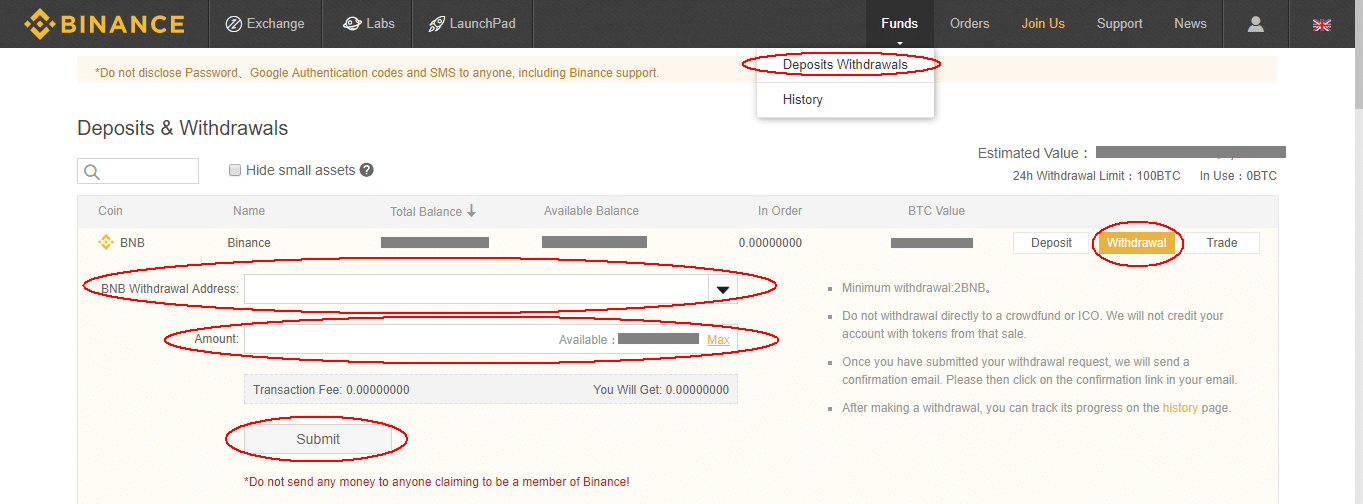Click the BNB coin icon
The image size is (1363, 504).
106,242
